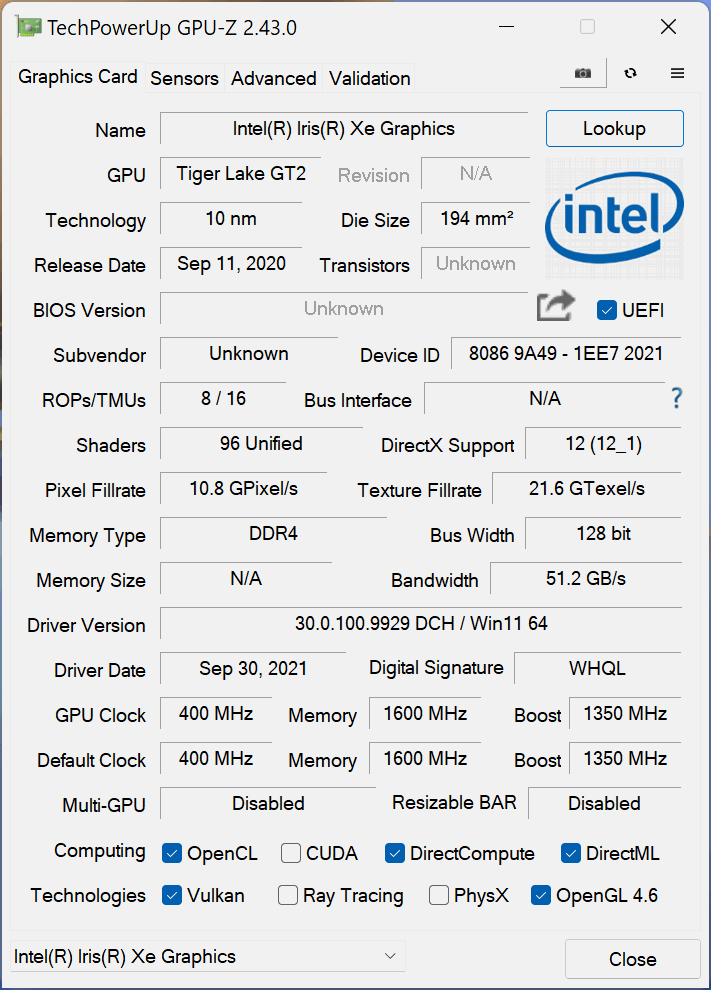The image size is (711, 990).
Task: Click the Revision field N/A
Action: click(475, 174)
